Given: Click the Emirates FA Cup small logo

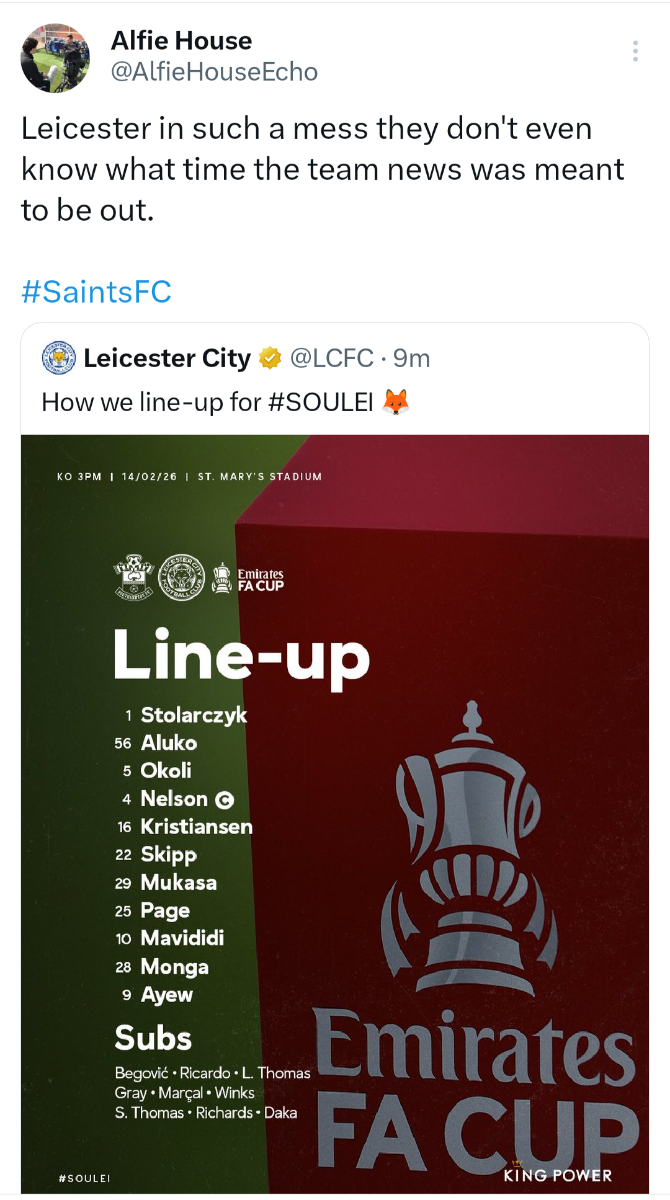Looking at the screenshot, I should click(x=250, y=577).
